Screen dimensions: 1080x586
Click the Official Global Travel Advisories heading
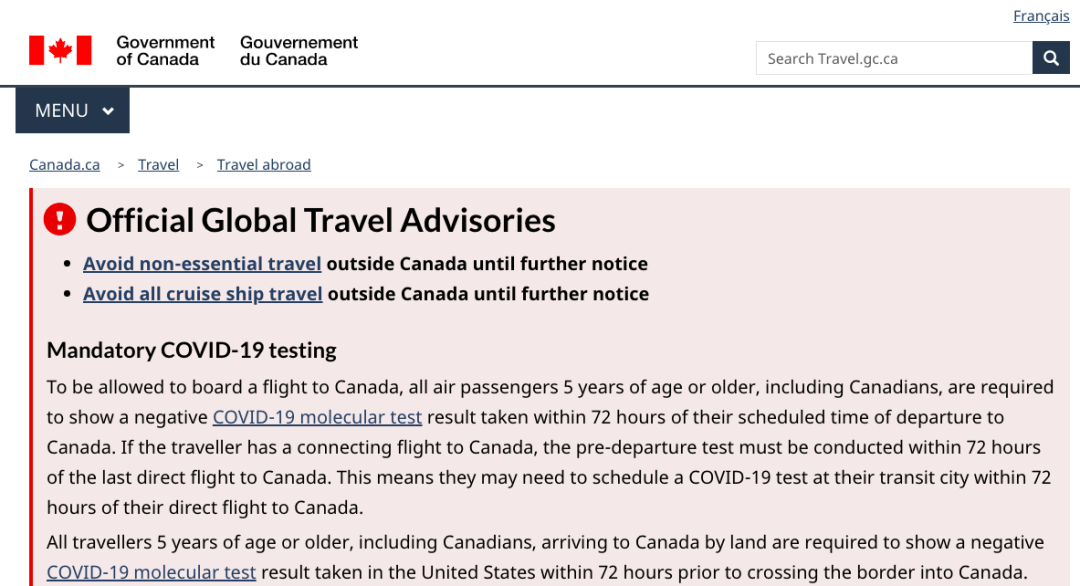point(320,220)
